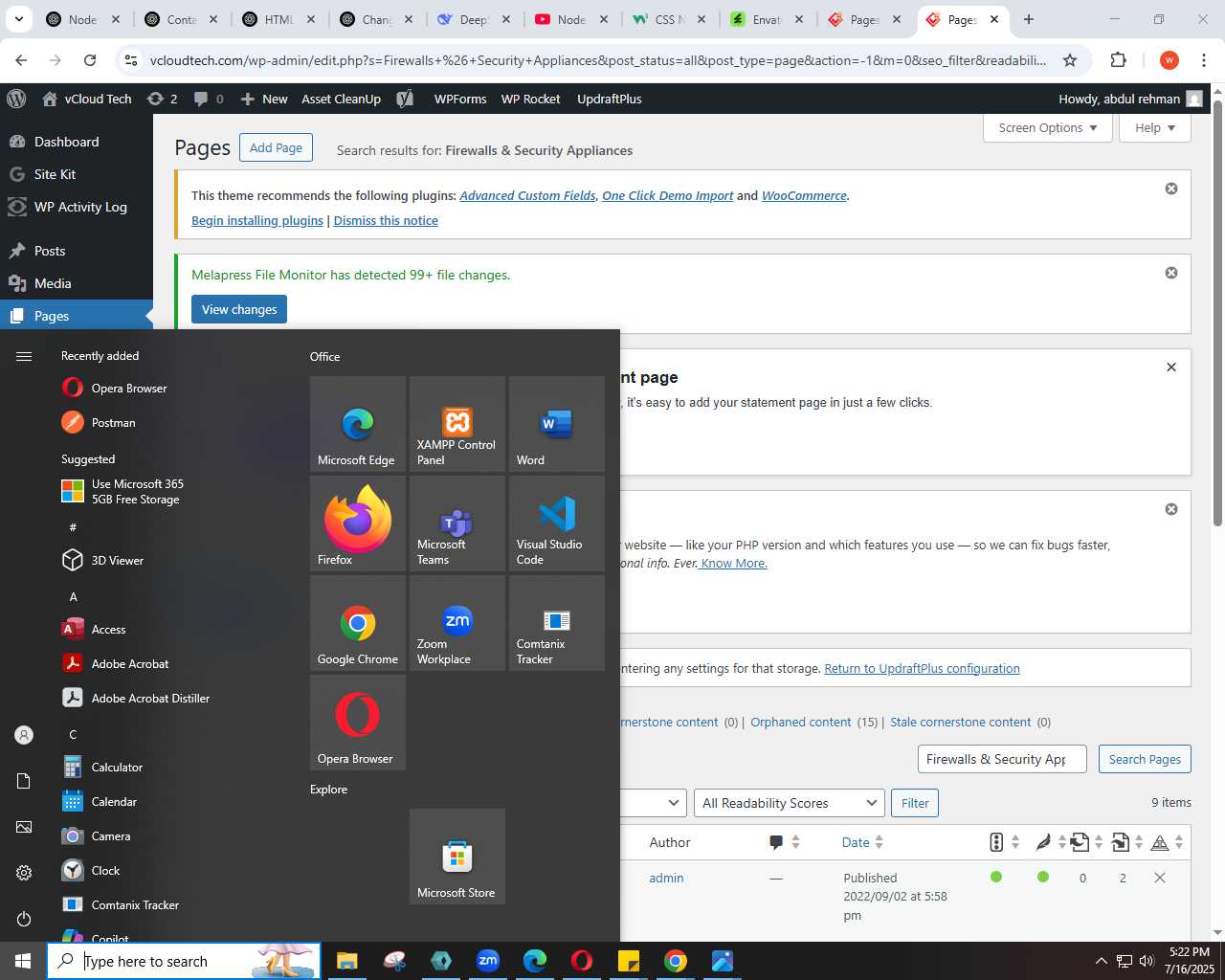Expand the Start menu hamburger
The image size is (1225, 980).
(x=24, y=356)
